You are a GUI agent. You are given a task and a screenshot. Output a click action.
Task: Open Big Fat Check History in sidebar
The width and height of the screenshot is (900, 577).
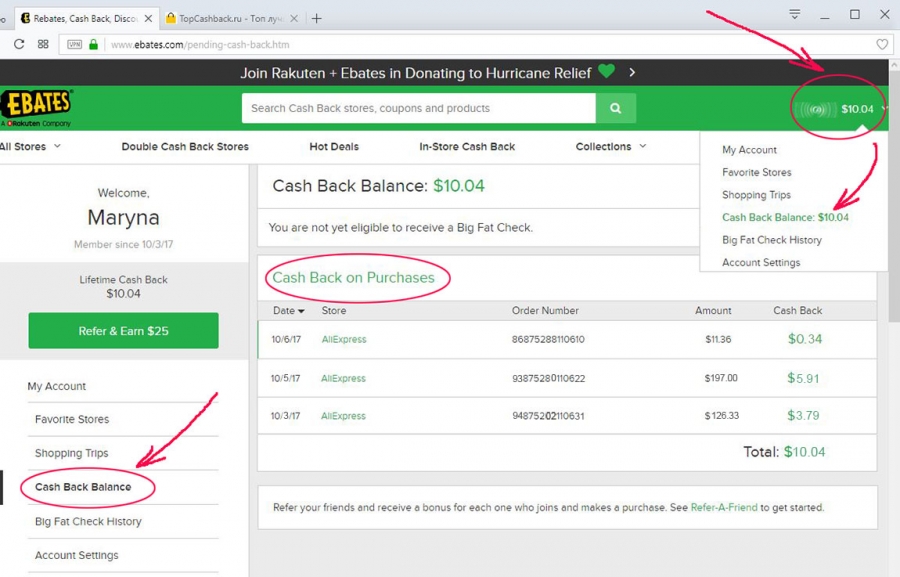[x=88, y=521]
